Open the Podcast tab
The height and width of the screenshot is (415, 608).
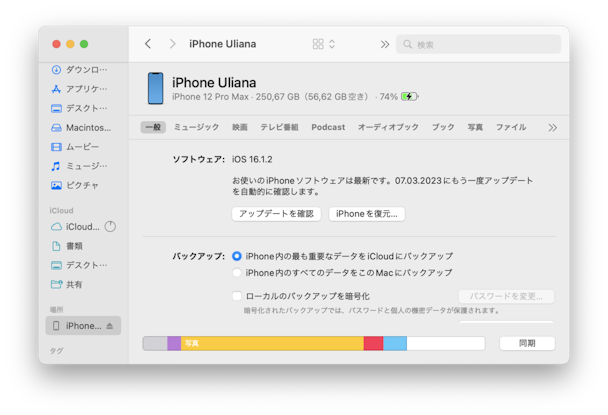tap(328, 127)
